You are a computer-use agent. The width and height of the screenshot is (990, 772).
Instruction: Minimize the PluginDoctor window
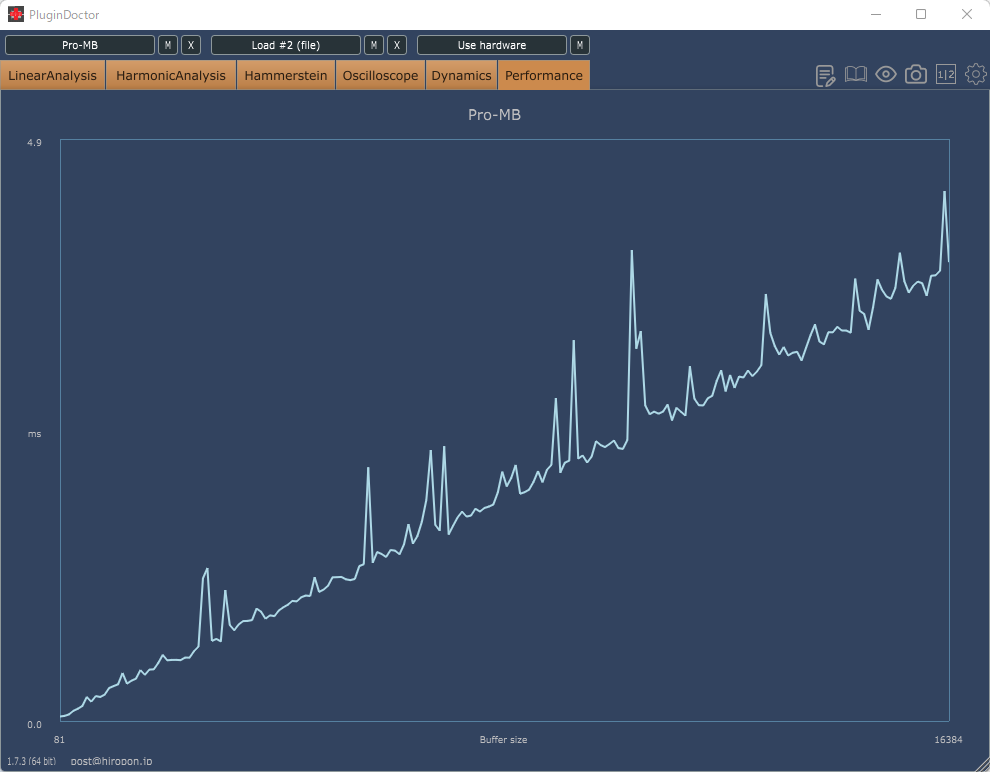click(876, 14)
